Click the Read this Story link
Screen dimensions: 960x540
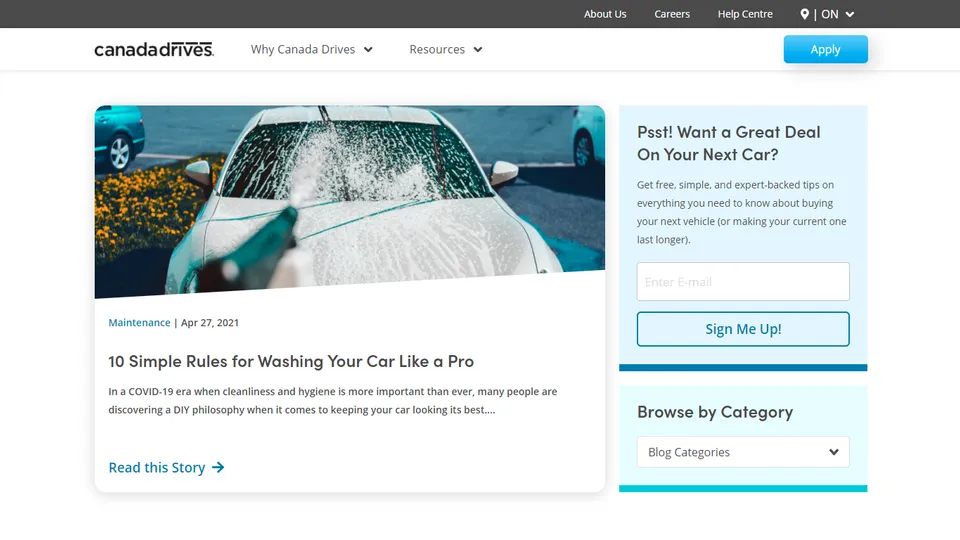(157, 467)
